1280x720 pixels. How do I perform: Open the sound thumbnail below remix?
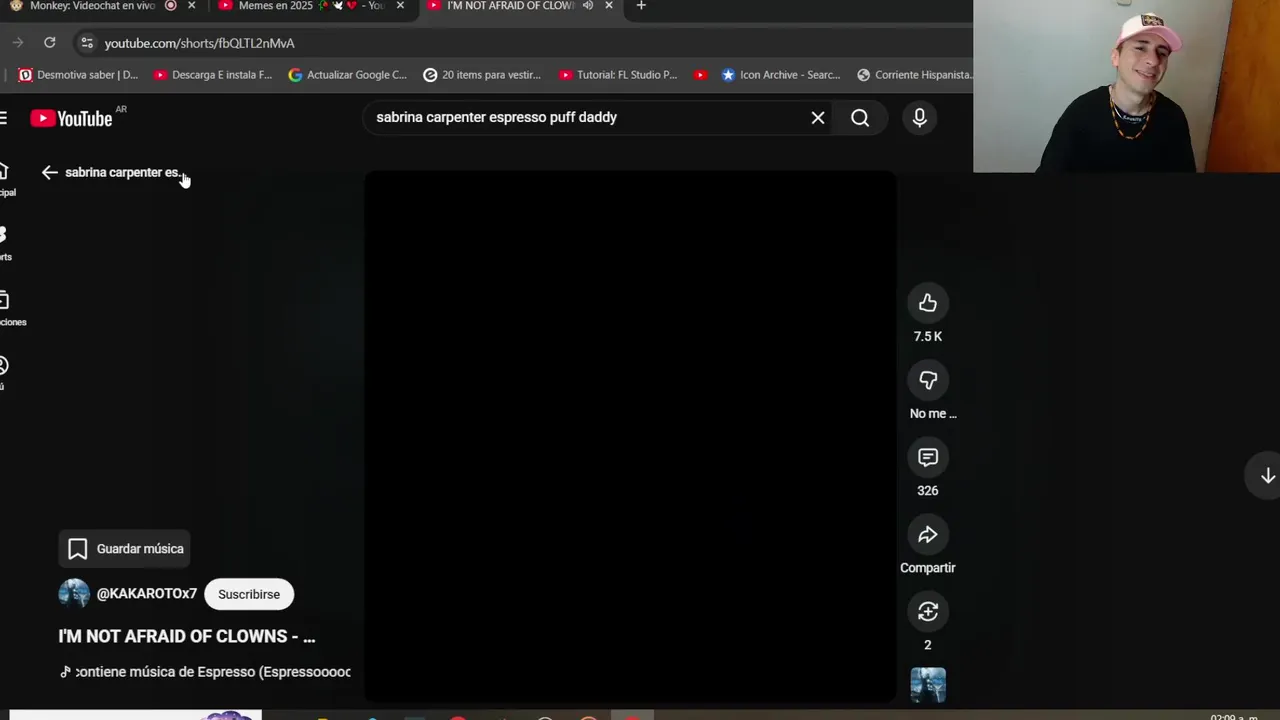click(x=928, y=685)
